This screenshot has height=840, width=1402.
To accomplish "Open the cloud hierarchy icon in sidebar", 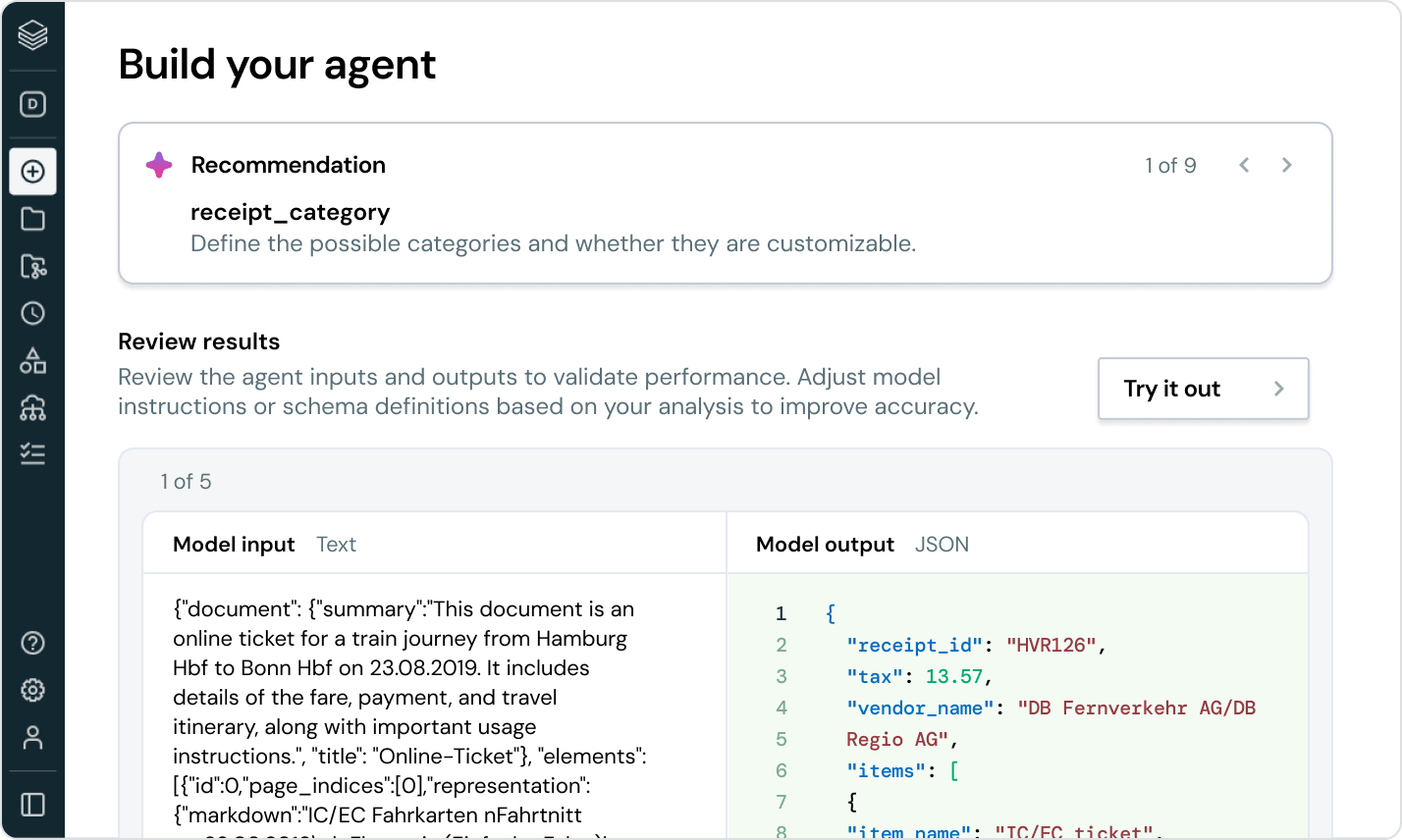I will click(32, 407).
